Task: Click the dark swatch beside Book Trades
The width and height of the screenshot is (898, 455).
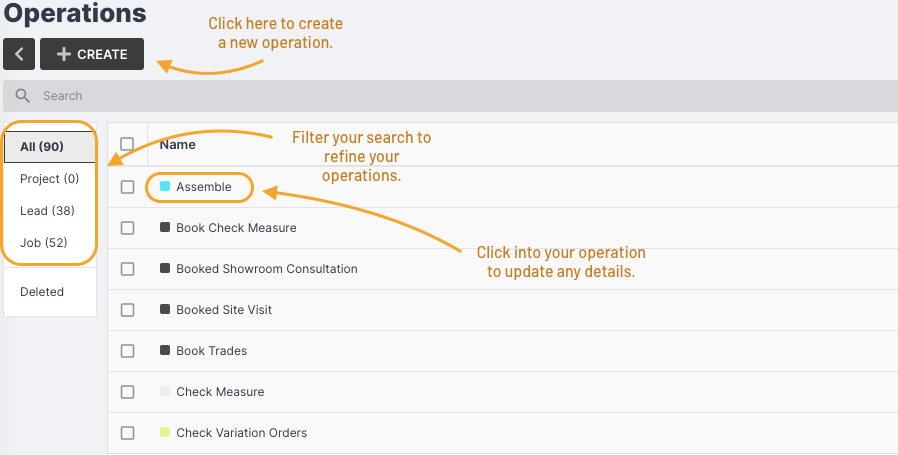Action: click(x=165, y=350)
